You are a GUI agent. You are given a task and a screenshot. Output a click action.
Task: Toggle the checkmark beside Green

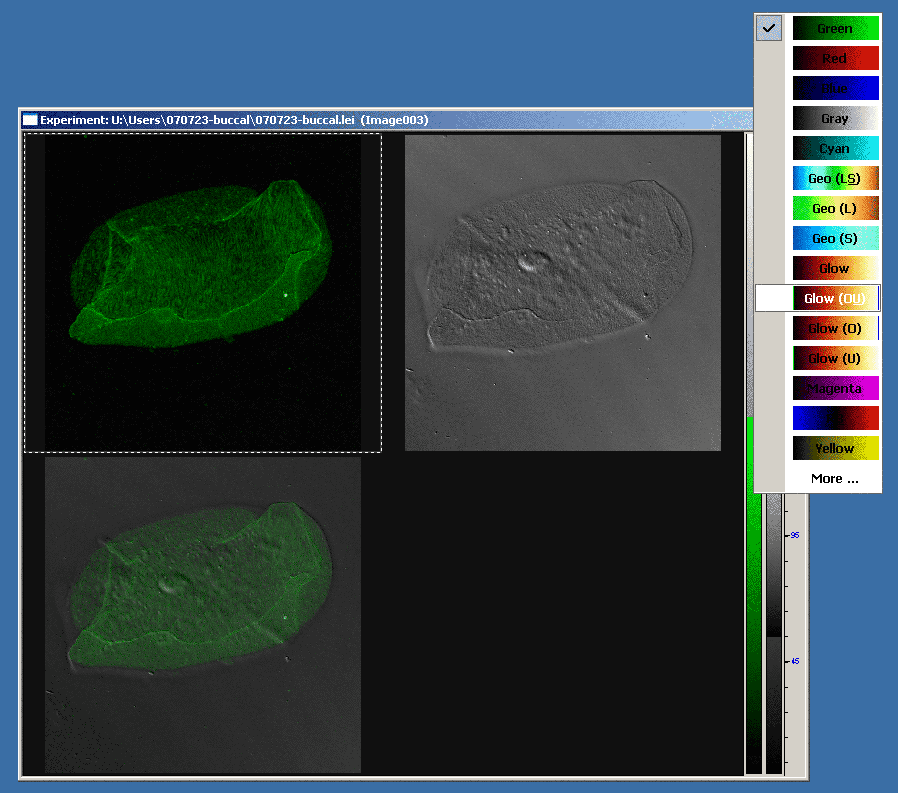click(768, 29)
